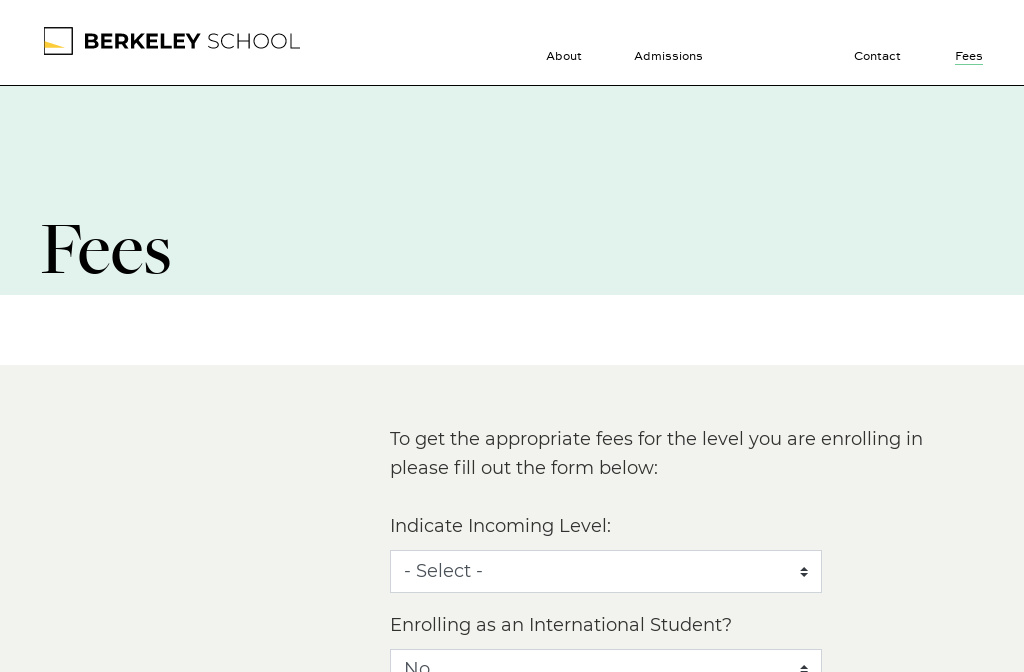
Task: Open the 'Indicate Incoming Level' dropdown
Action: [606, 571]
